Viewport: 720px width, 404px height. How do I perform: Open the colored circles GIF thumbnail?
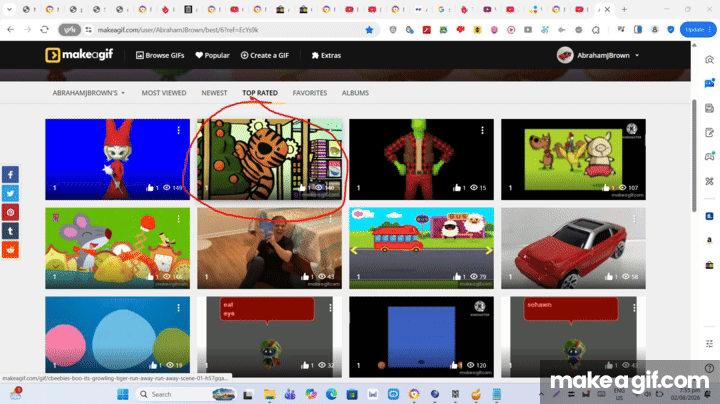click(x=117, y=337)
